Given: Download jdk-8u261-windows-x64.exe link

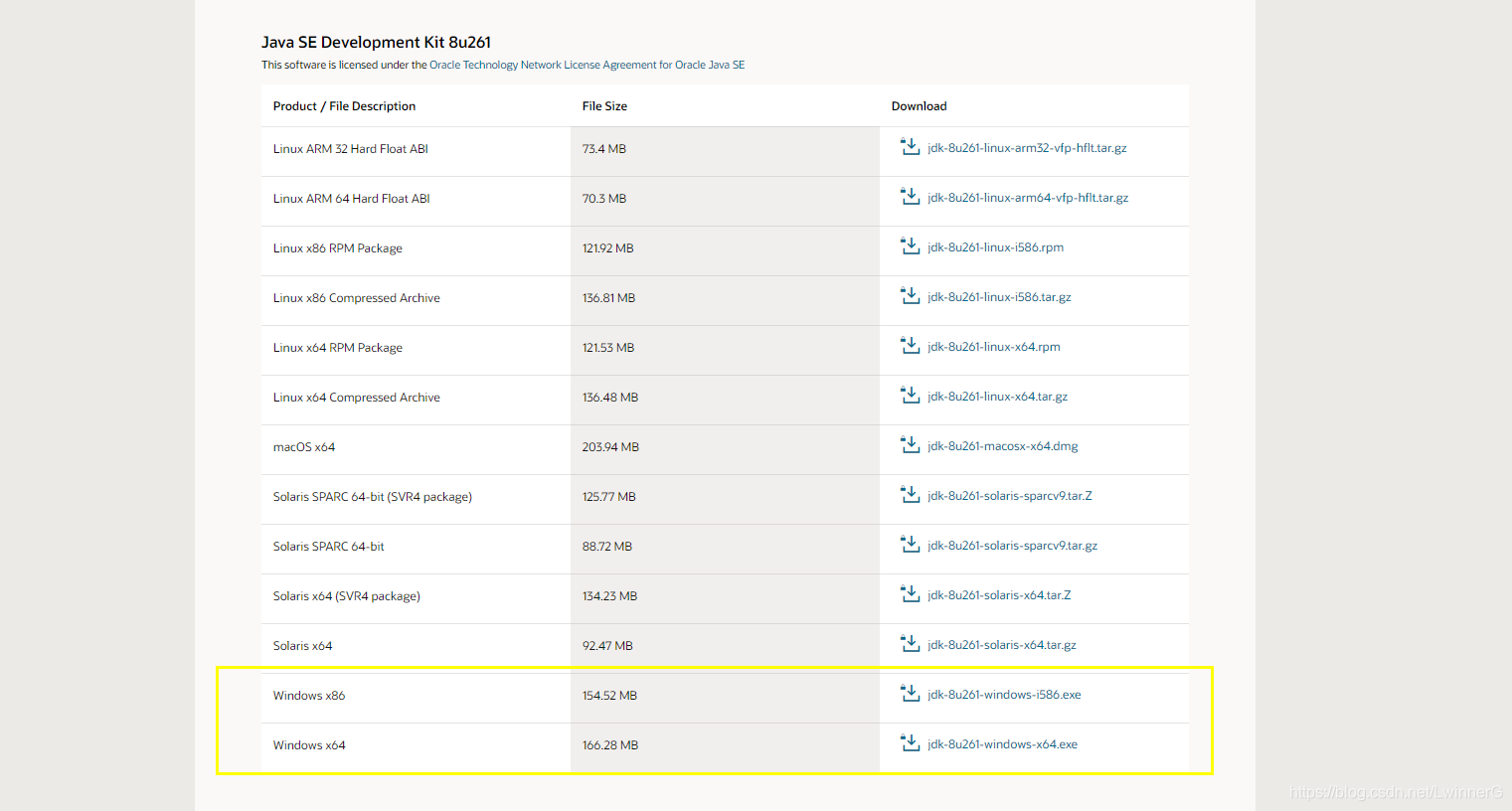Looking at the screenshot, I should 1002,744.
